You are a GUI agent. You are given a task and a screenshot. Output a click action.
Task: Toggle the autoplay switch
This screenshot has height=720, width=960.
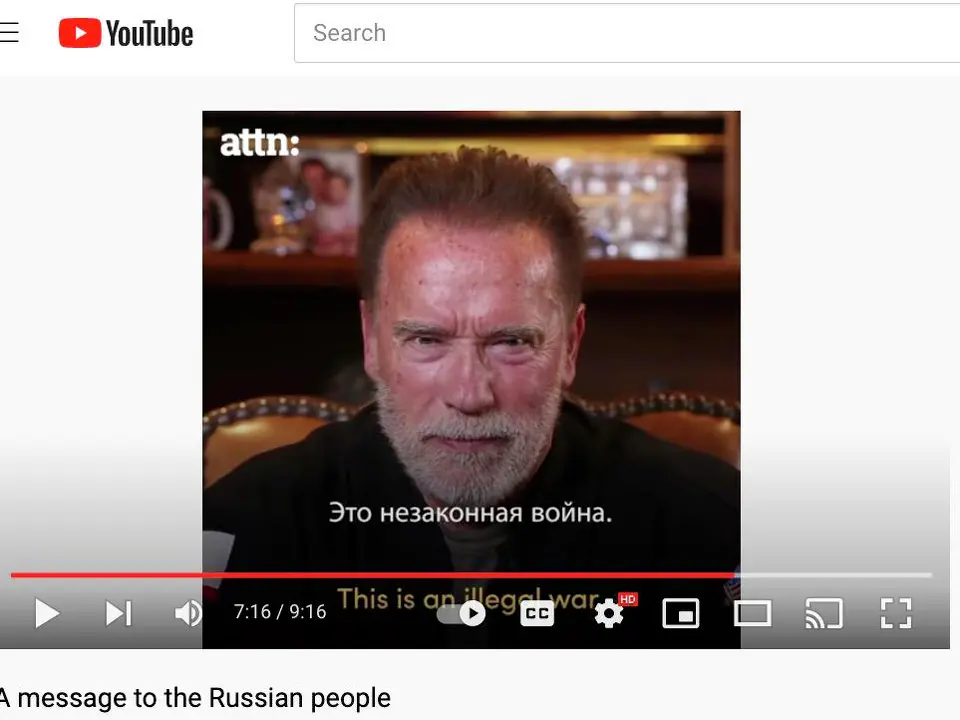[x=462, y=613]
